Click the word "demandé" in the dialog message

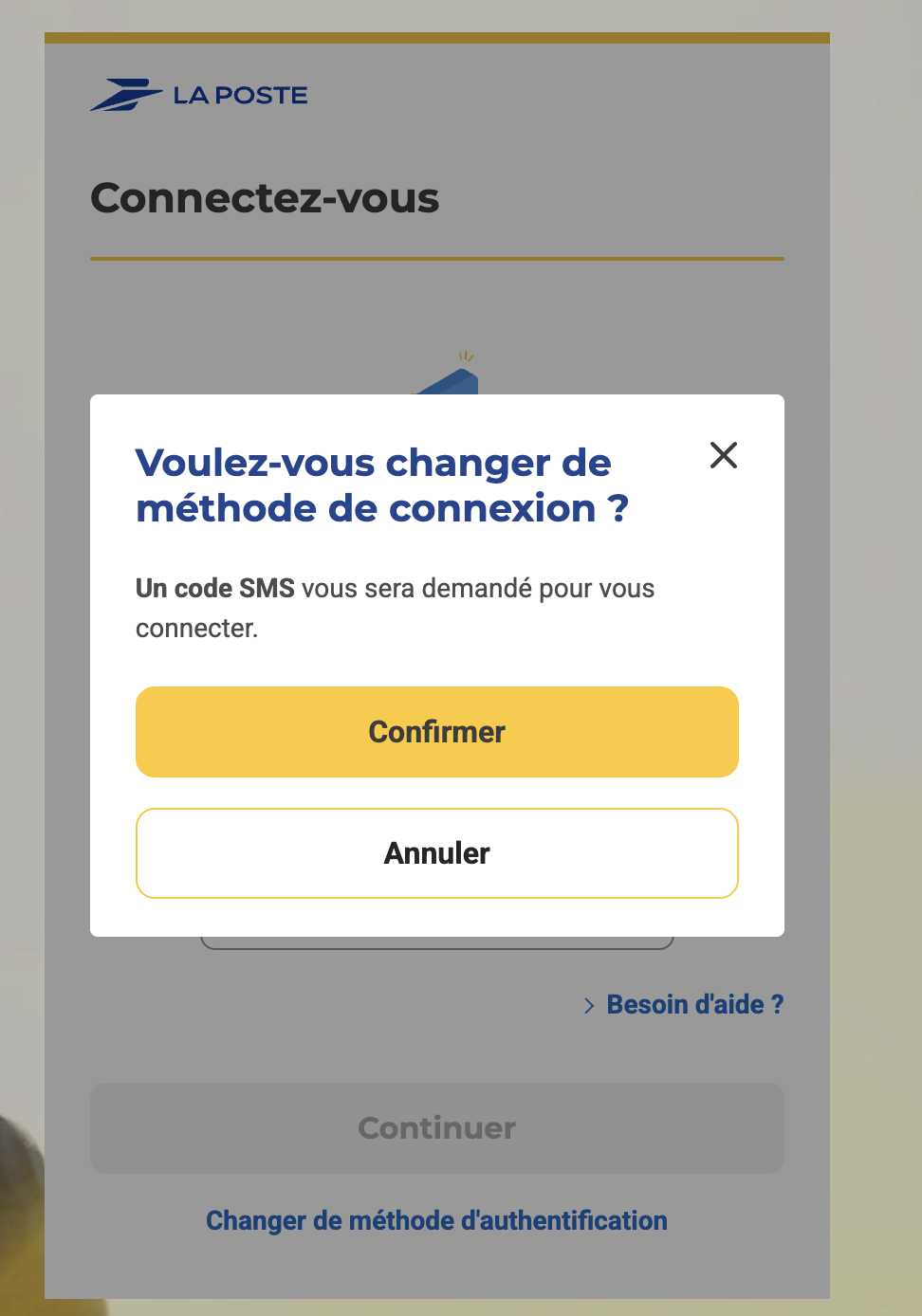477,589
